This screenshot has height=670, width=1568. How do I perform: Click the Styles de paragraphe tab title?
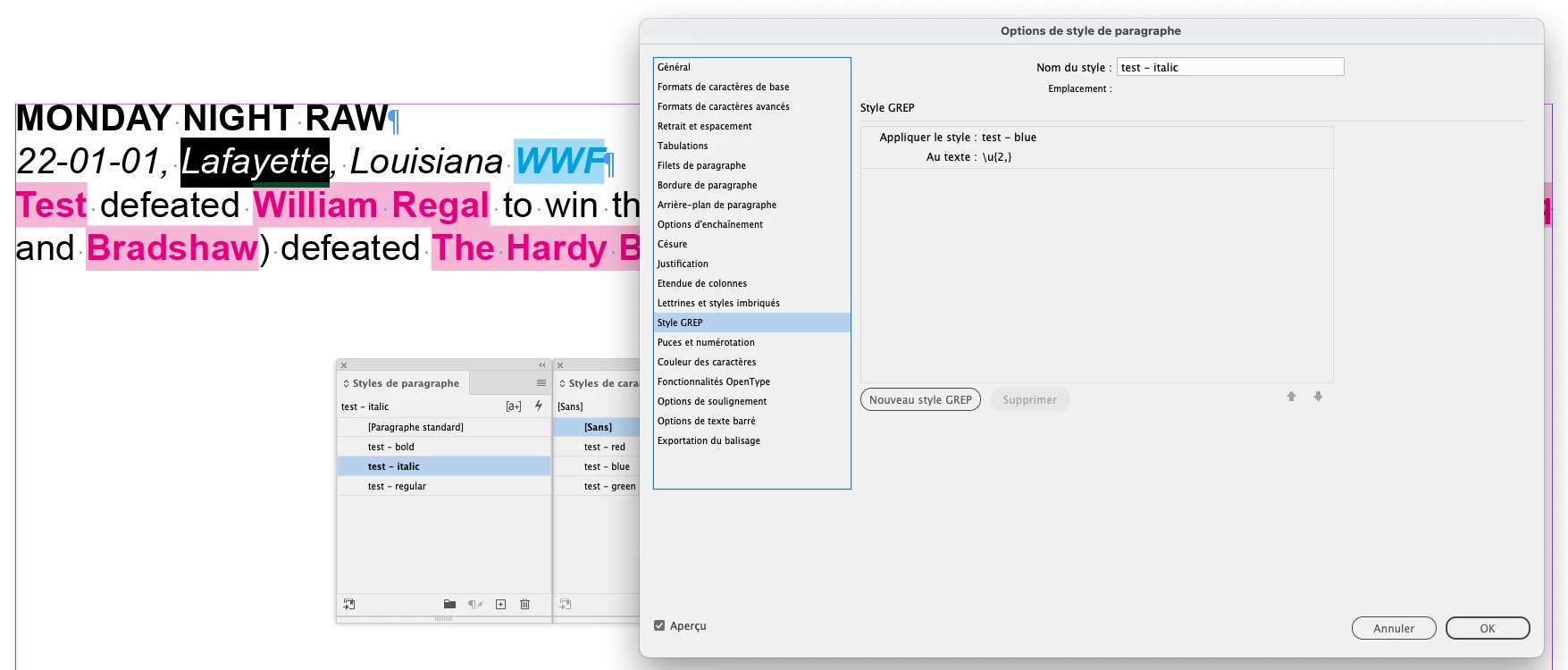click(406, 383)
